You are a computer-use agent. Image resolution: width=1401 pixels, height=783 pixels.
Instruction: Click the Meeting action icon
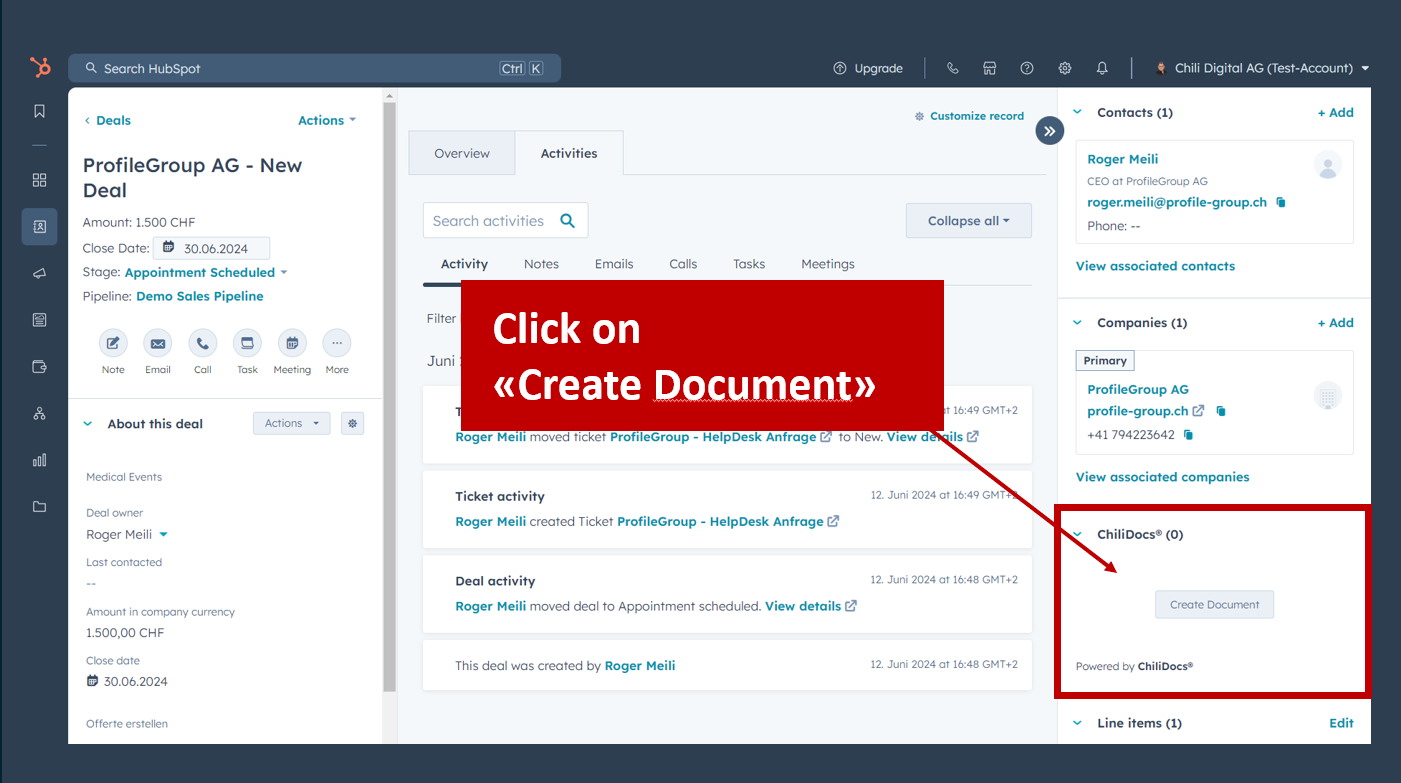pyautogui.click(x=292, y=343)
